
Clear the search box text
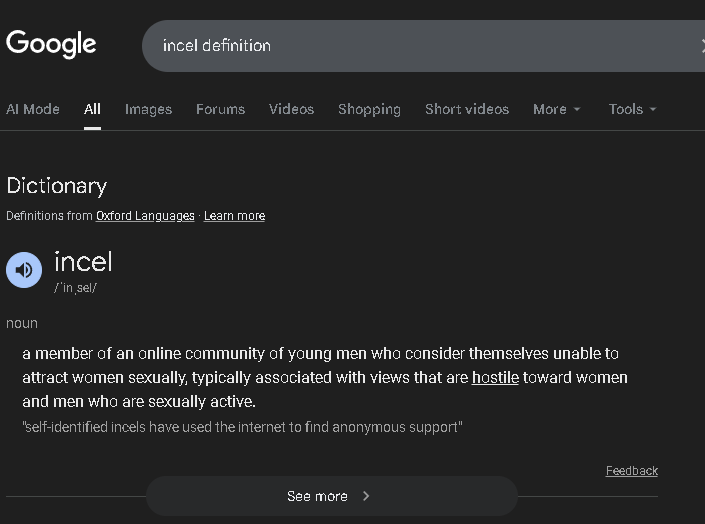point(701,45)
